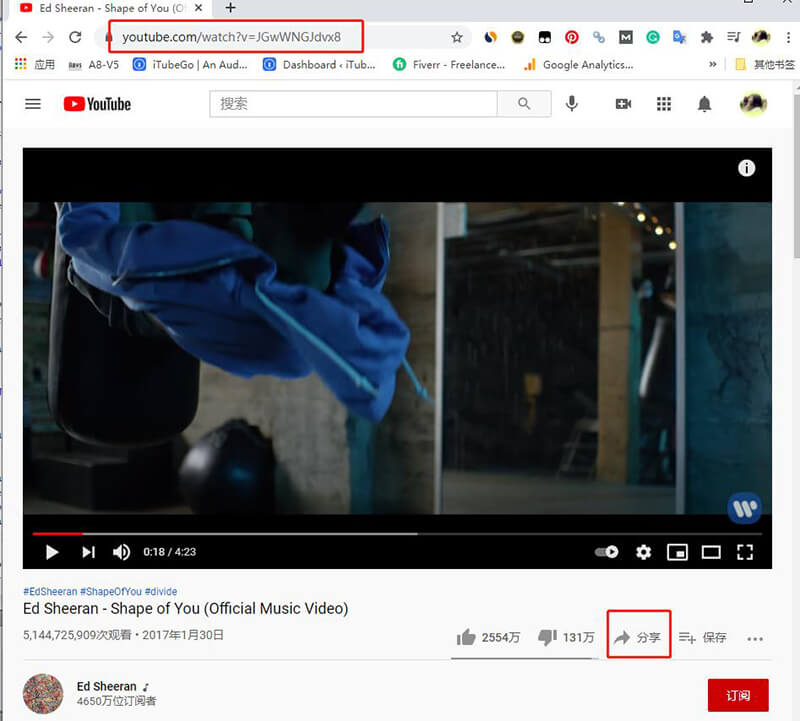800x721 pixels.
Task: Toggle the autoplay switch in player
Action: (607, 552)
